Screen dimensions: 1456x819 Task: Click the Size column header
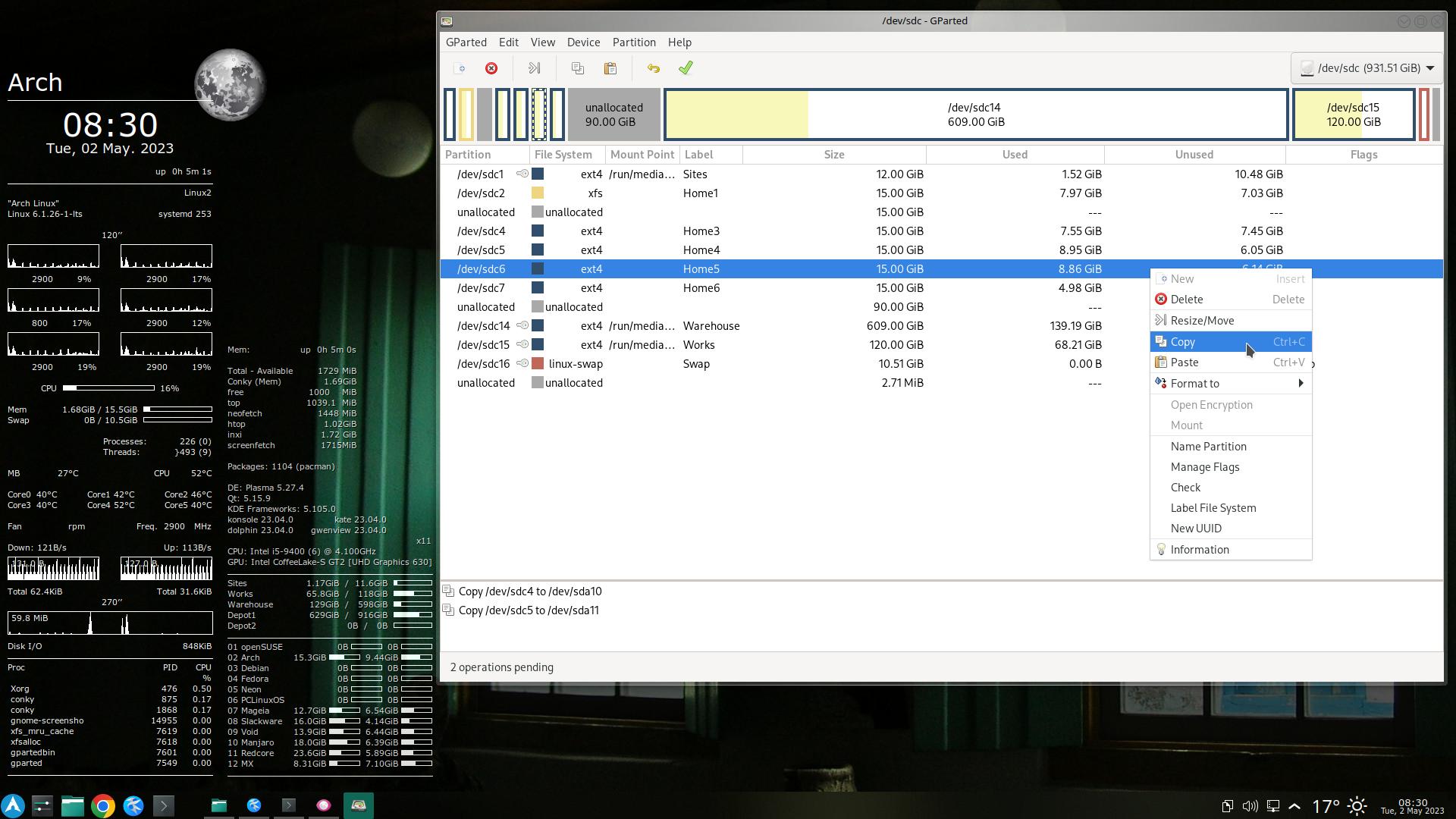(833, 155)
